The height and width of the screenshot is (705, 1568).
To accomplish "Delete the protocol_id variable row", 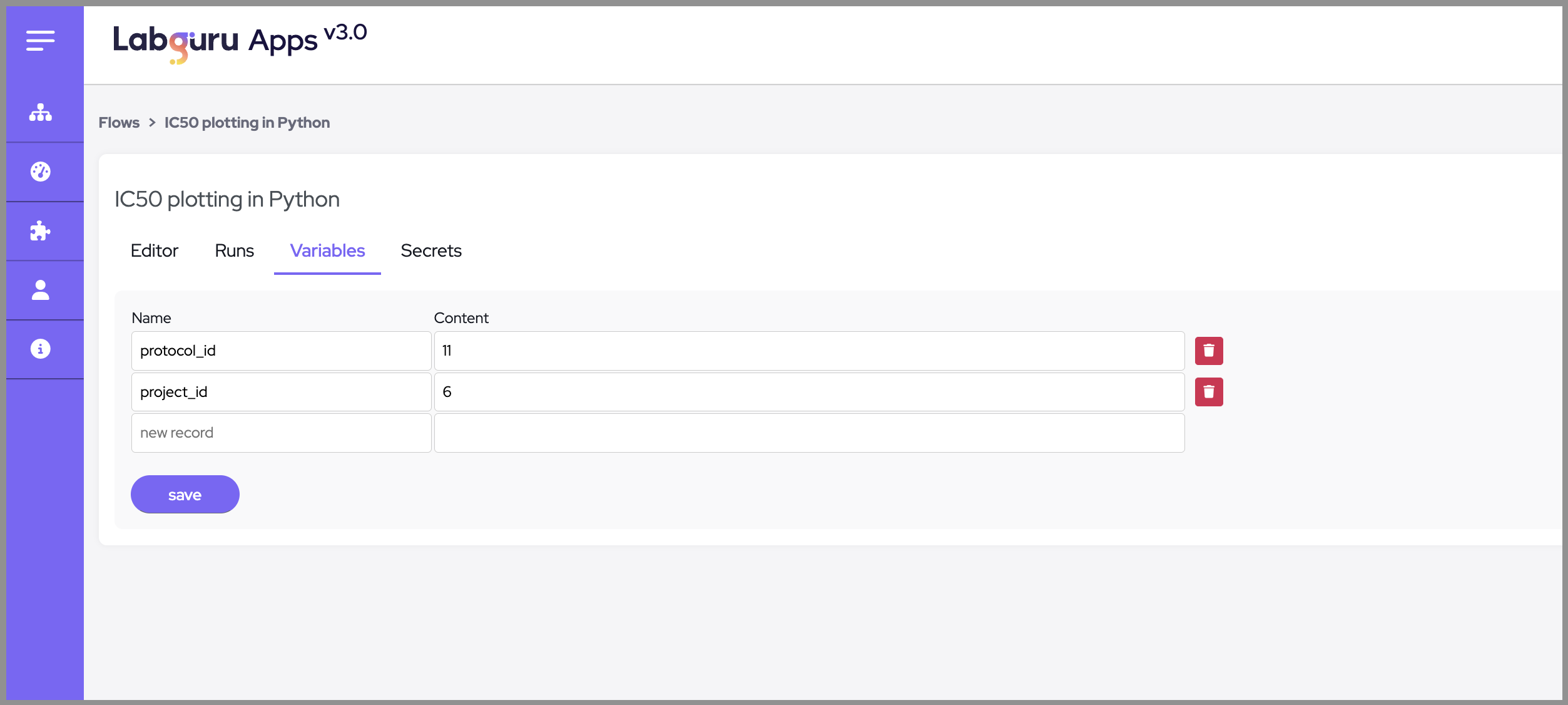I will click(1208, 351).
